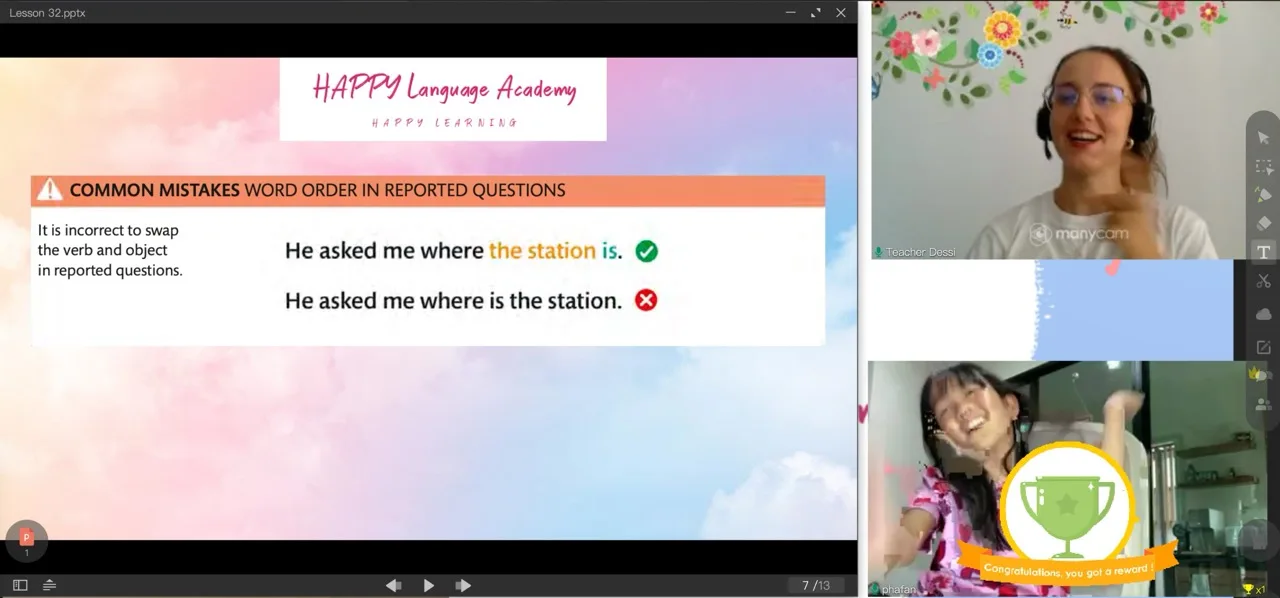This screenshot has width=1280, height=598.
Task: Click the red X after incorrect sentence
Action: pos(646,300)
